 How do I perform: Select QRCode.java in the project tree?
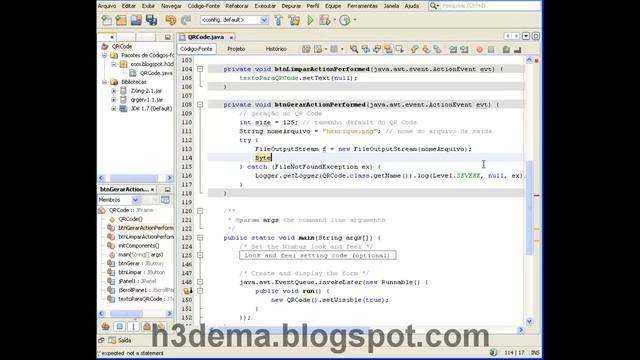(156, 73)
